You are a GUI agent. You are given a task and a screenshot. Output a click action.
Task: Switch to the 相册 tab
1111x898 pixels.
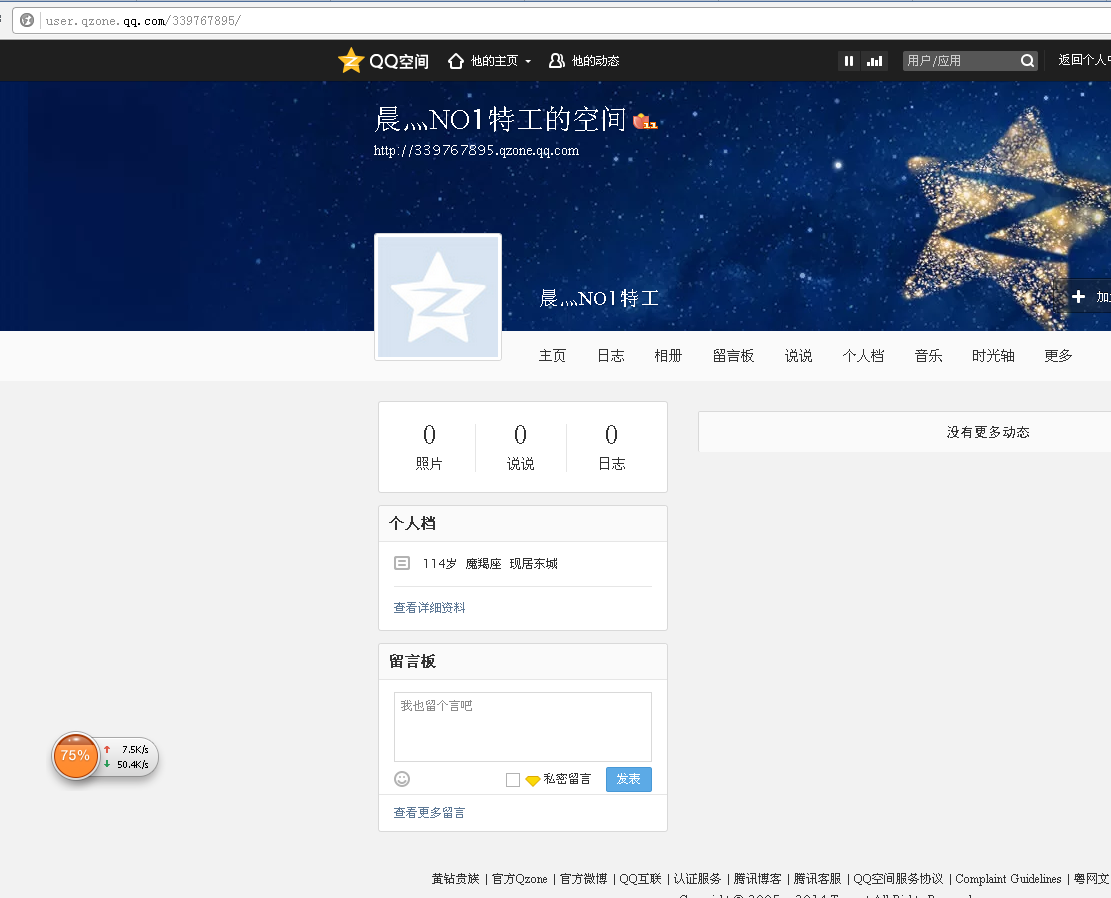click(x=668, y=355)
